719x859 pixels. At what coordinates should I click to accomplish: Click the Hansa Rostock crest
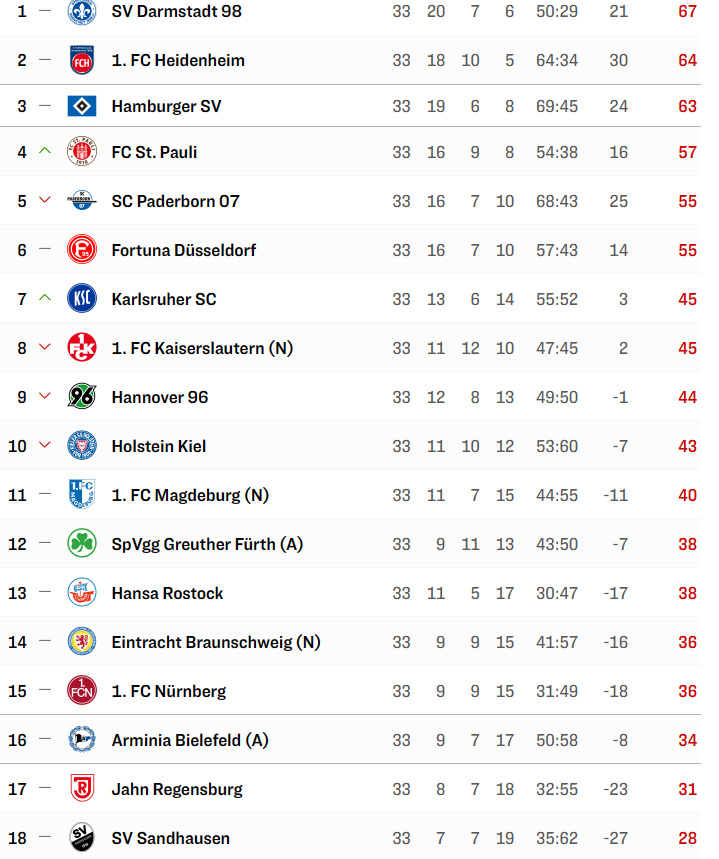click(x=82, y=593)
